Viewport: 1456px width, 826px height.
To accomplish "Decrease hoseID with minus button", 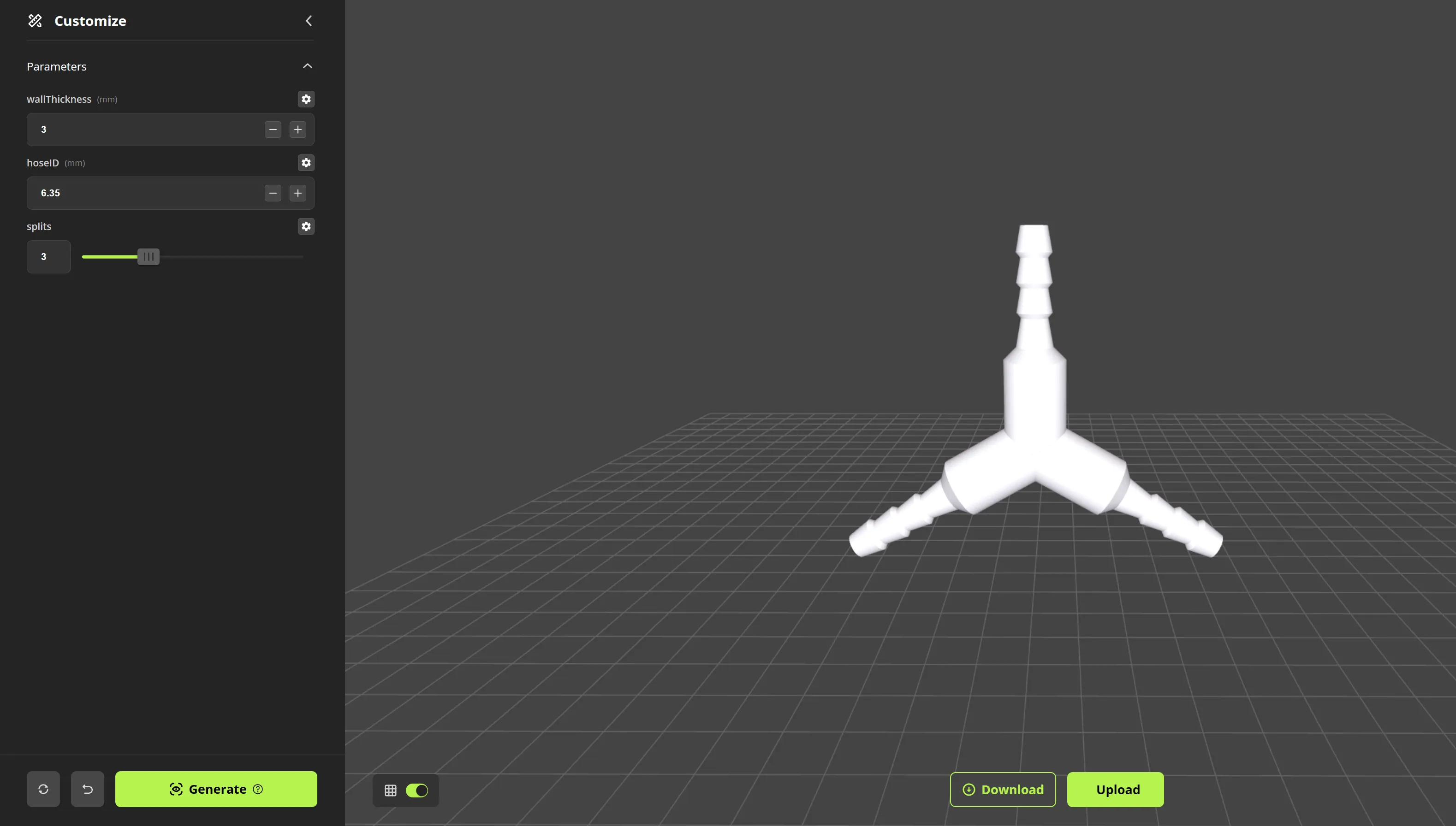I will tap(273, 193).
